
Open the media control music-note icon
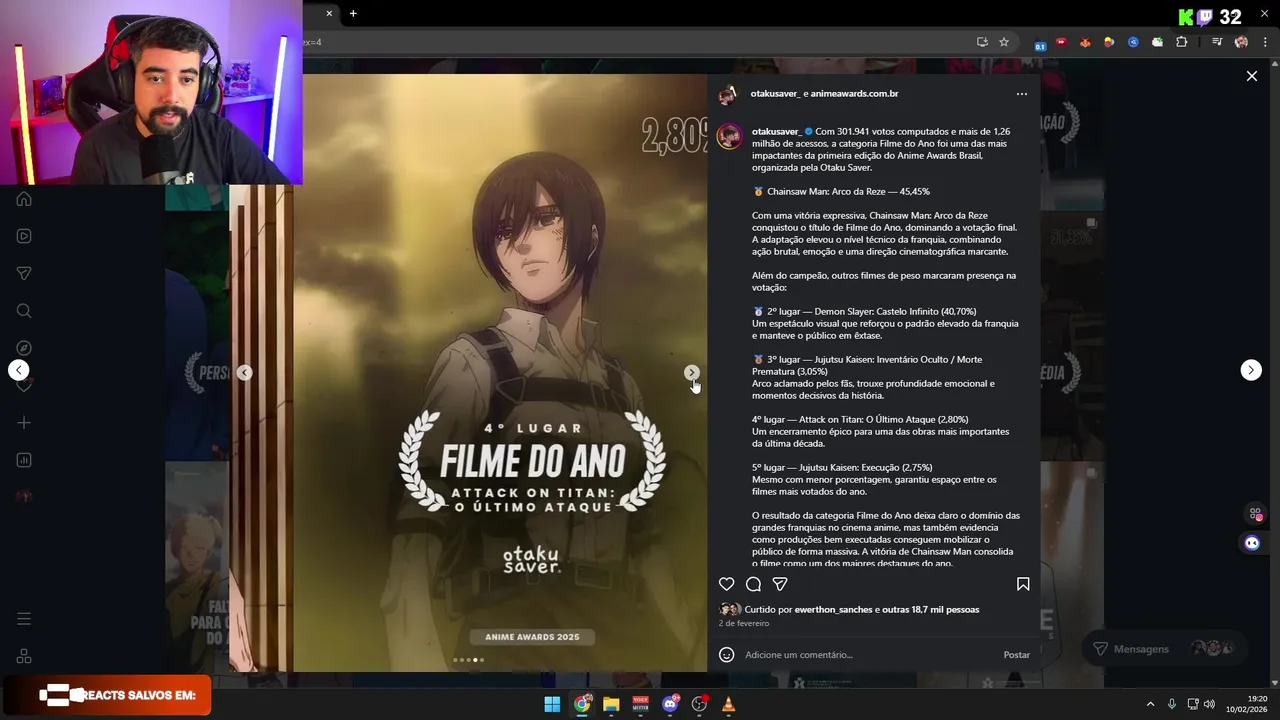pos(1217,42)
